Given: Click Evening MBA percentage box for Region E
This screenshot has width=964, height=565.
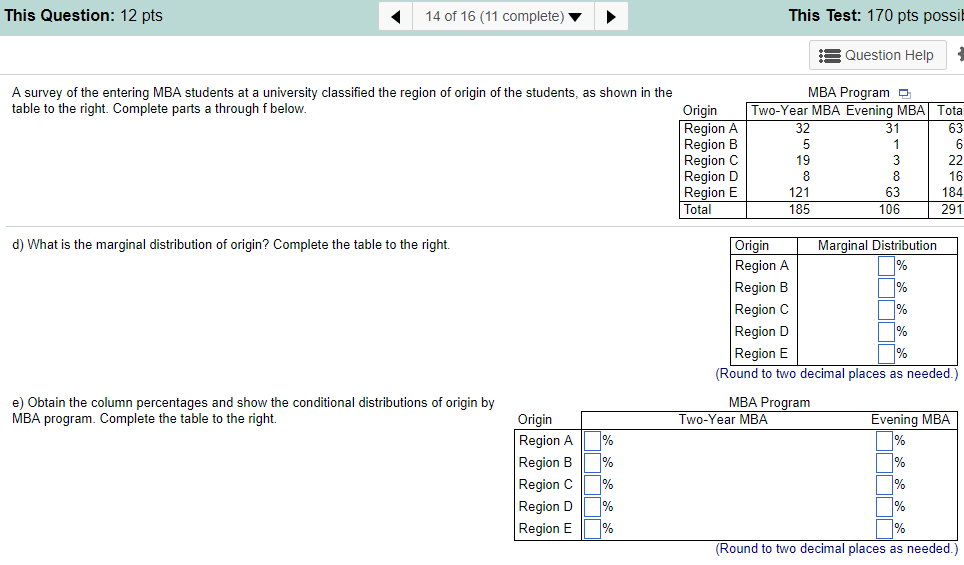Looking at the screenshot, I should 884,529.
